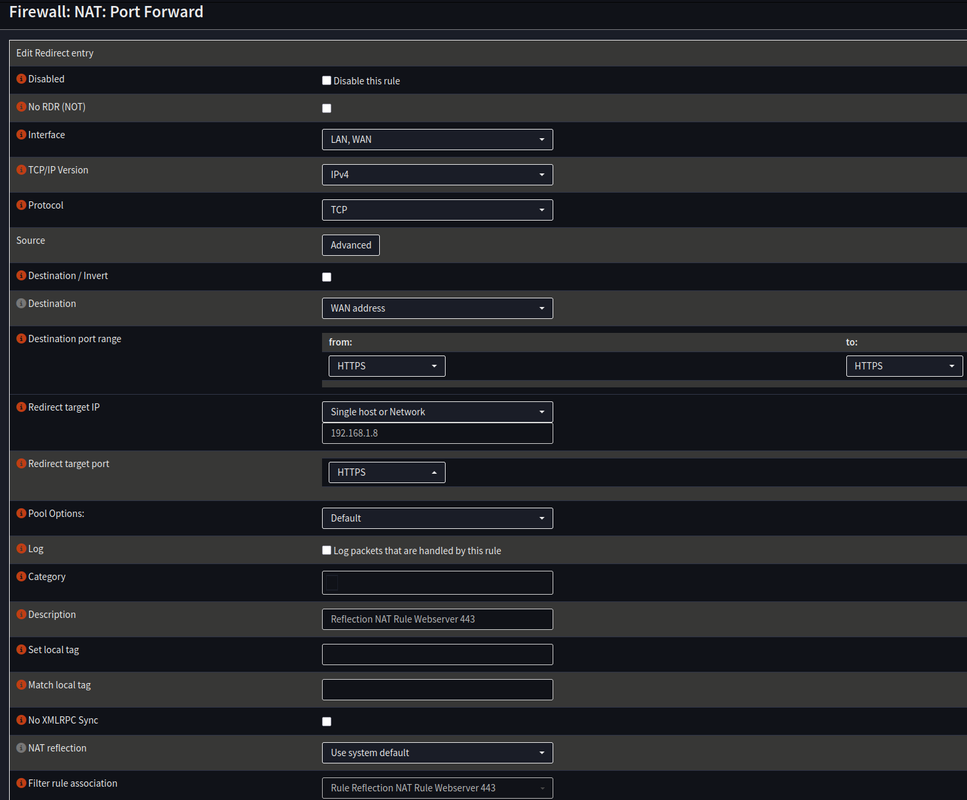Click the info icon beside Log
Image resolution: width=967 pixels, height=800 pixels.
pos(21,548)
